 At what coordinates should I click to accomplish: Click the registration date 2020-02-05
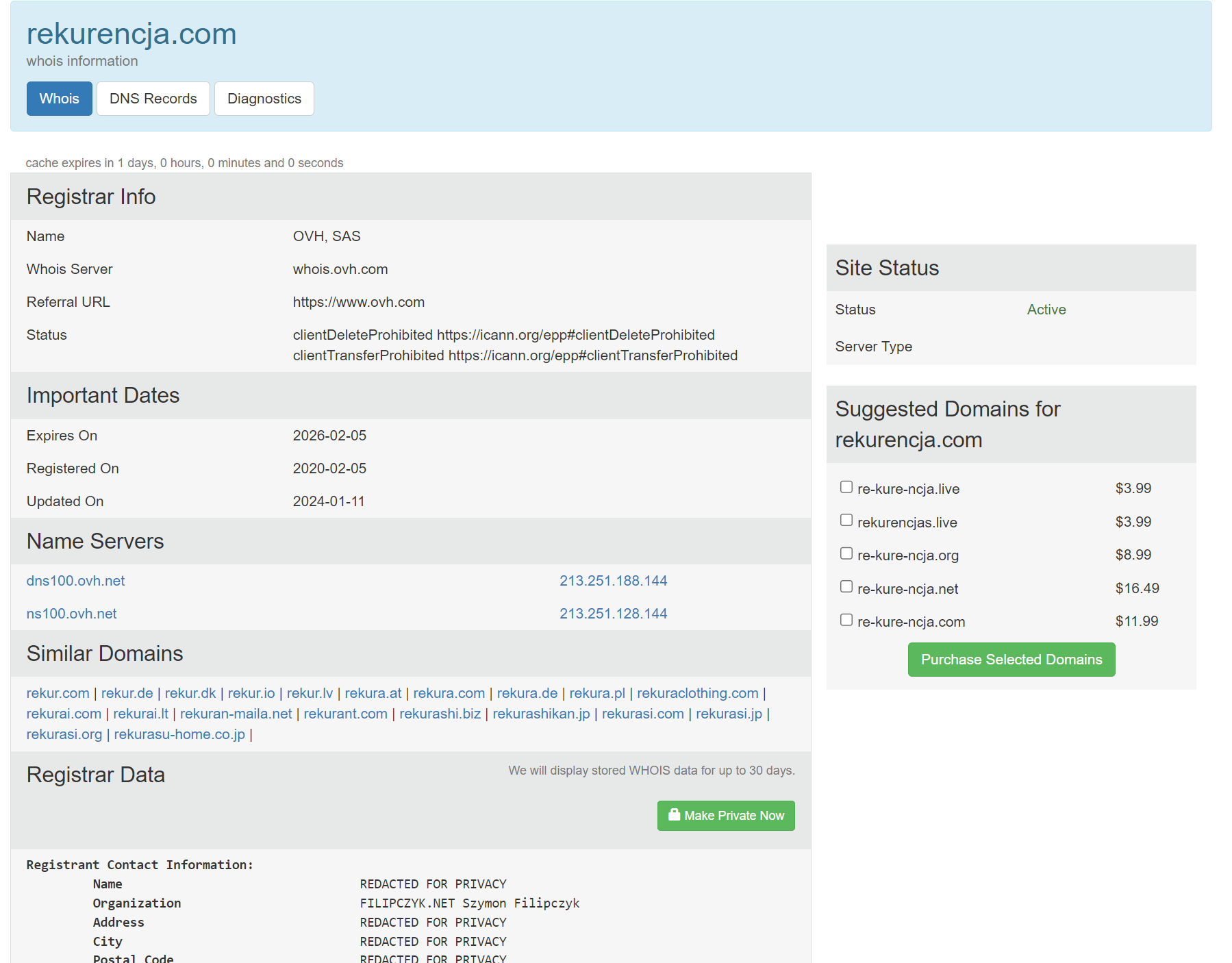pos(329,468)
